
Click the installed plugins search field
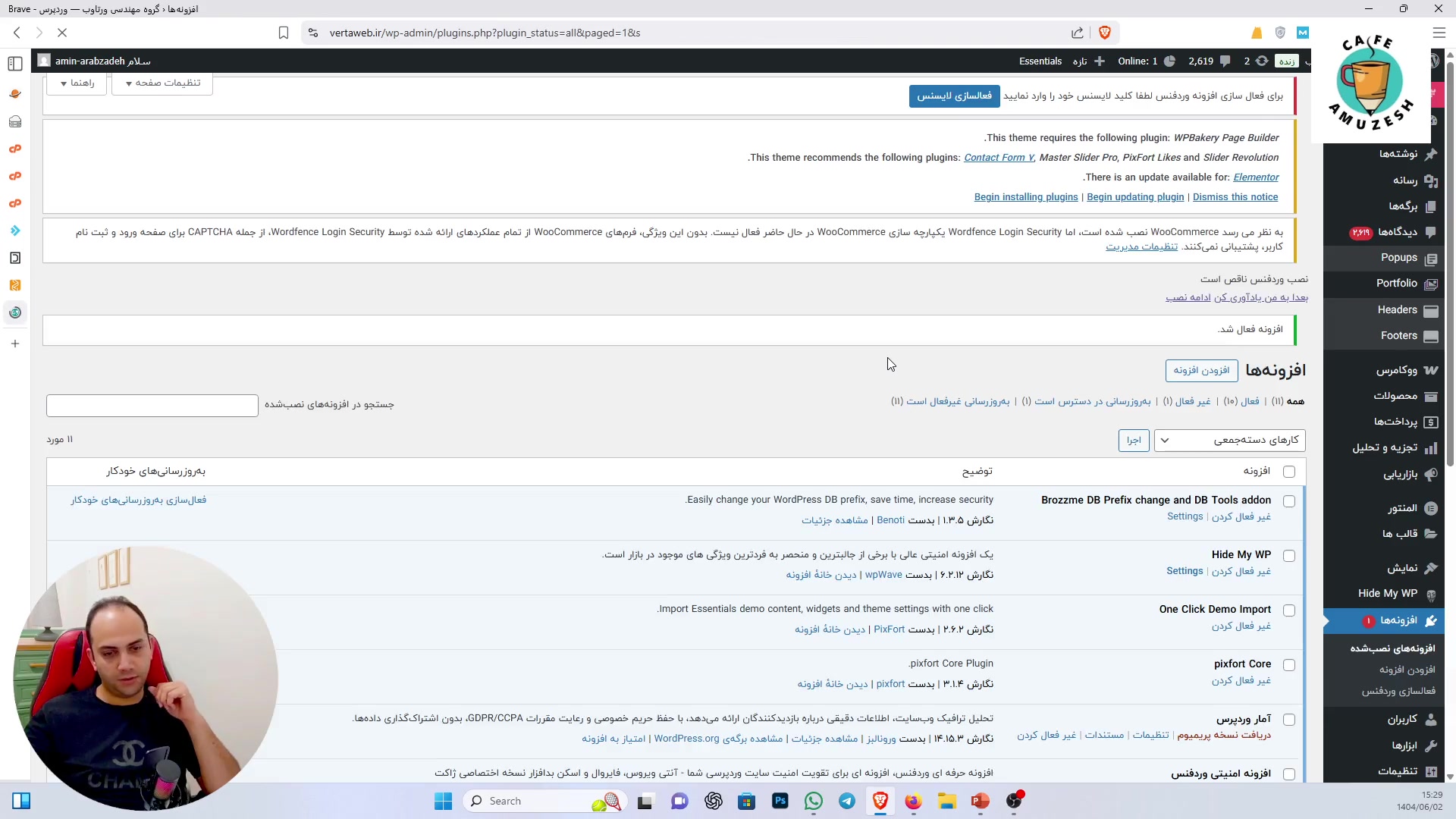pos(152,406)
